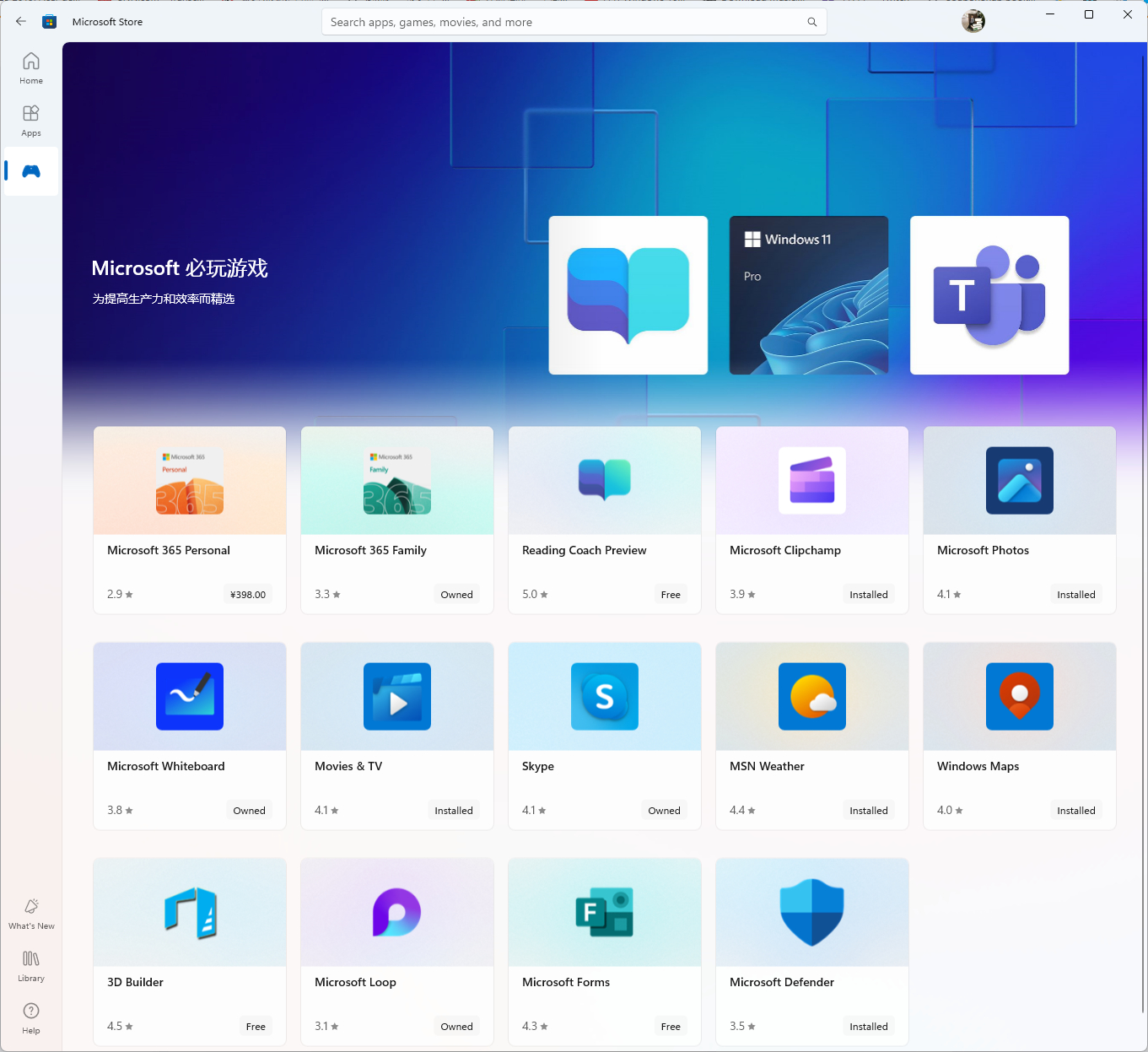Click the Microsoft 365 Personal app icon

[x=190, y=481]
